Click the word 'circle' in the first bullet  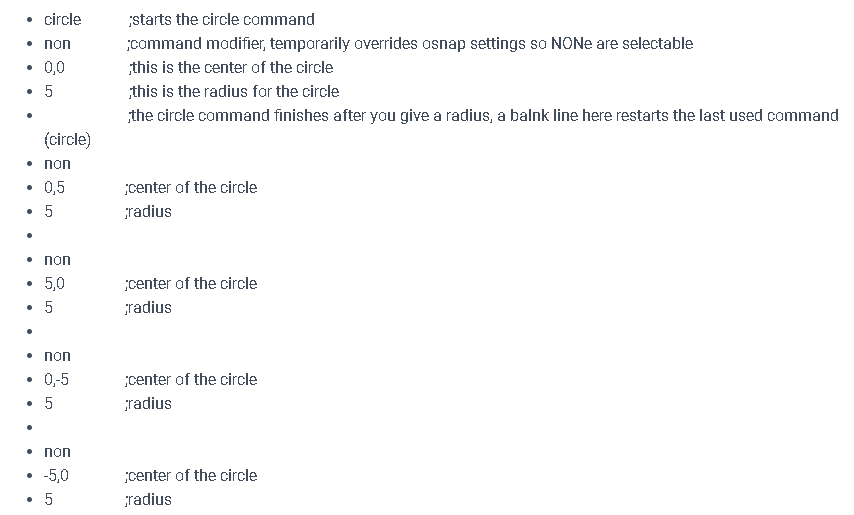pyautogui.click(x=63, y=20)
